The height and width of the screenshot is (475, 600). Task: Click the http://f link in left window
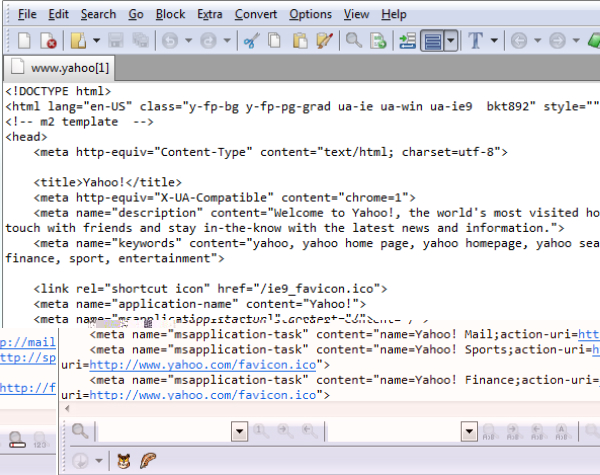(x=28, y=388)
